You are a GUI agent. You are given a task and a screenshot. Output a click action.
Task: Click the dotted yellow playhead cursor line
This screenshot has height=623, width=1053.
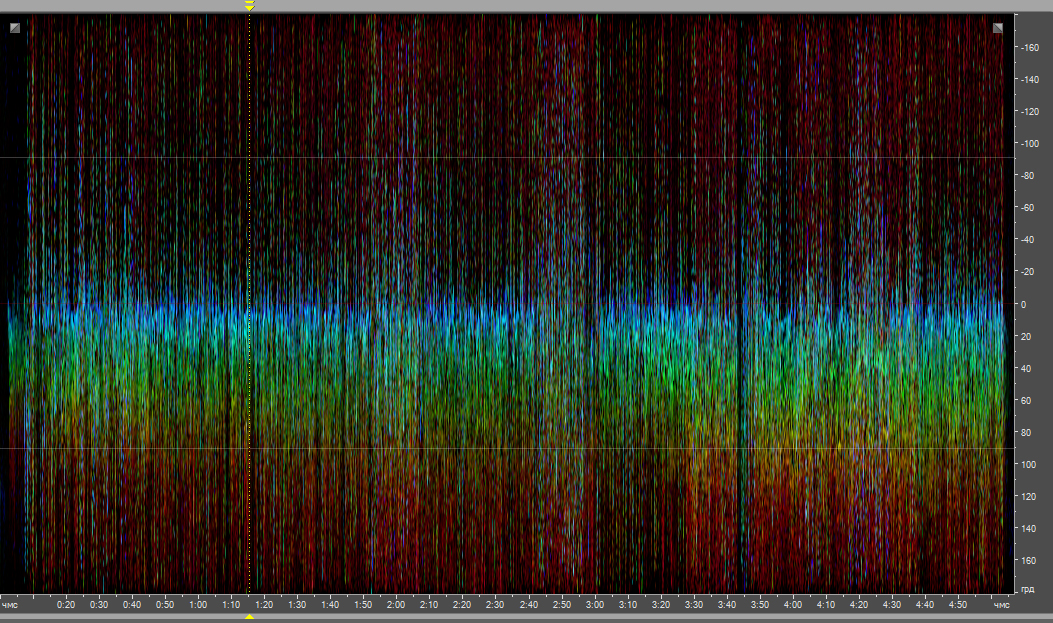[249, 303]
